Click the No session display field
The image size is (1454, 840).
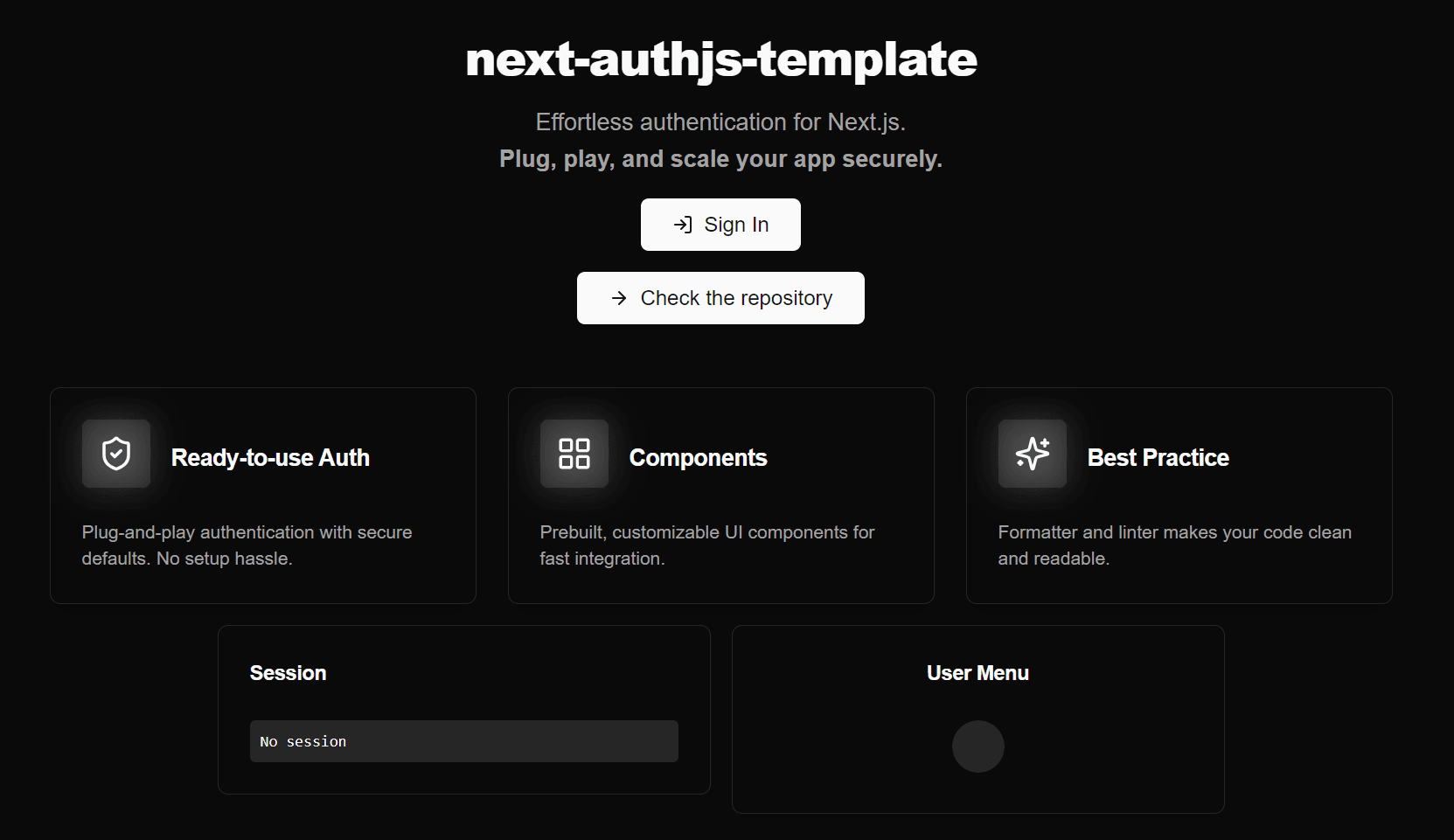coord(463,740)
